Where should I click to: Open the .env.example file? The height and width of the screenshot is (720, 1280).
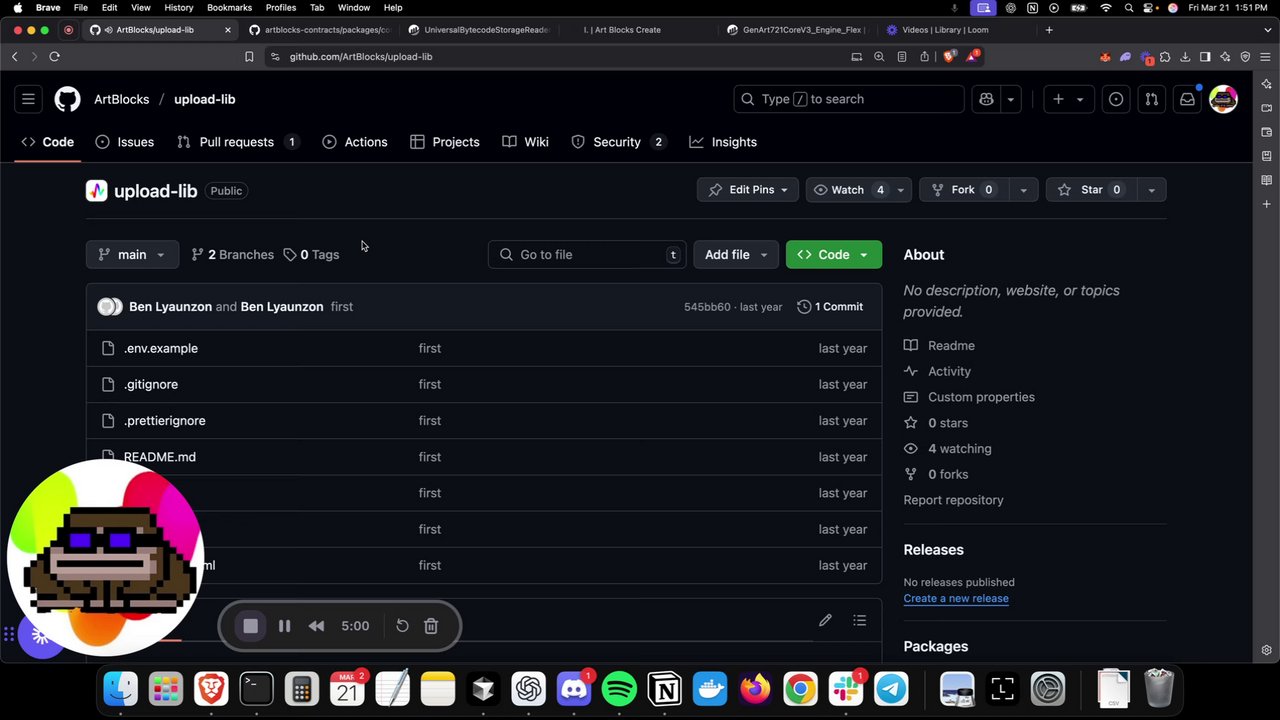[161, 348]
